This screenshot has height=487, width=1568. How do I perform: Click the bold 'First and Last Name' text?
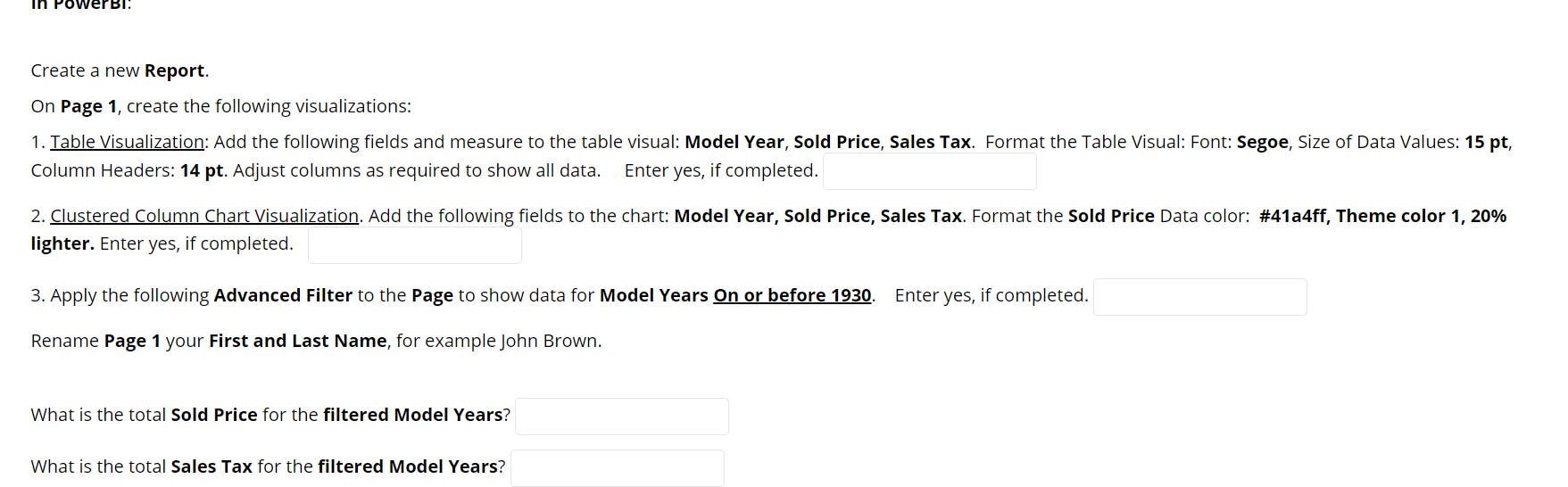(x=297, y=341)
